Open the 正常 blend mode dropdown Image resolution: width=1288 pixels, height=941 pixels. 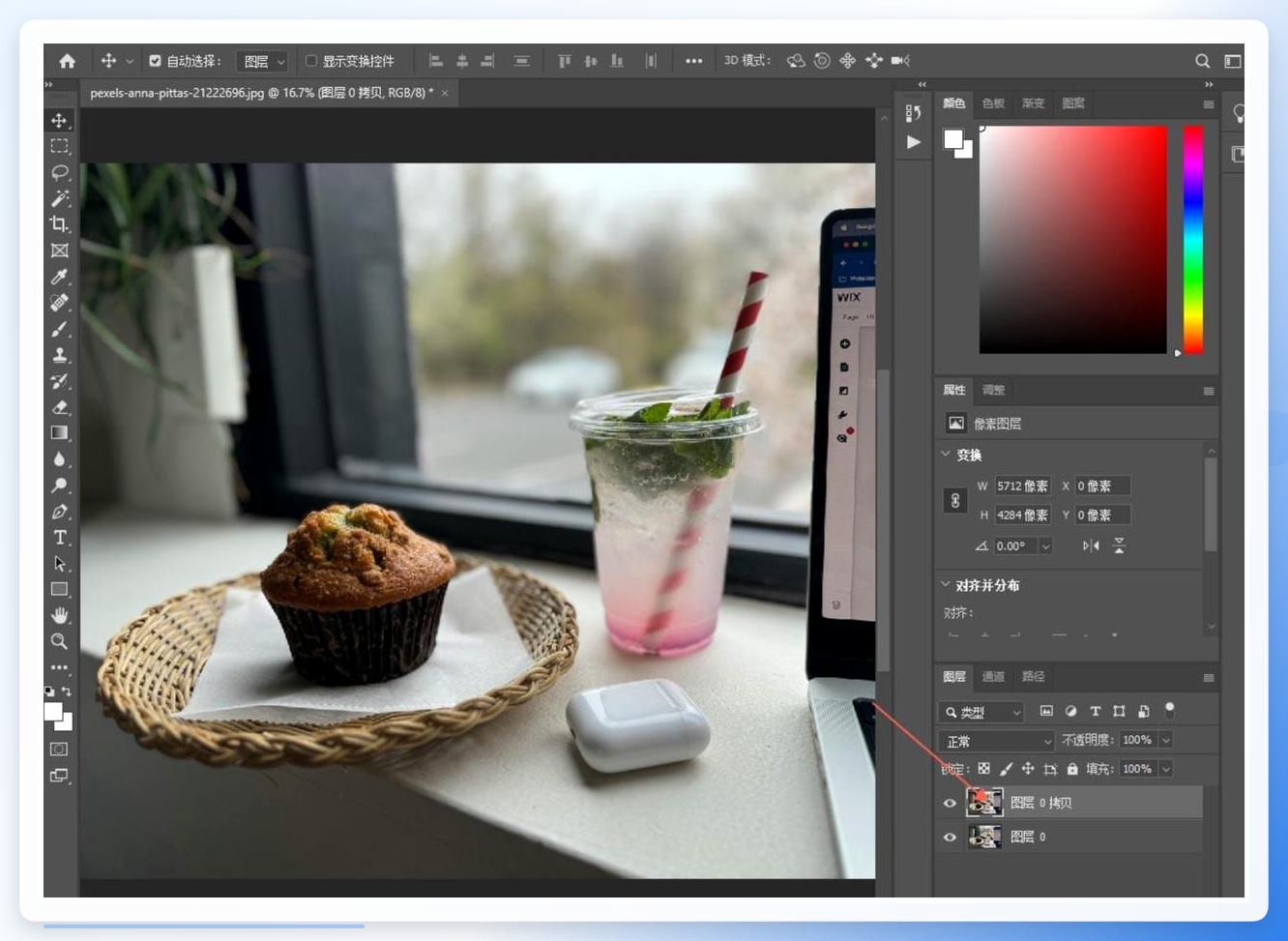(996, 741)
